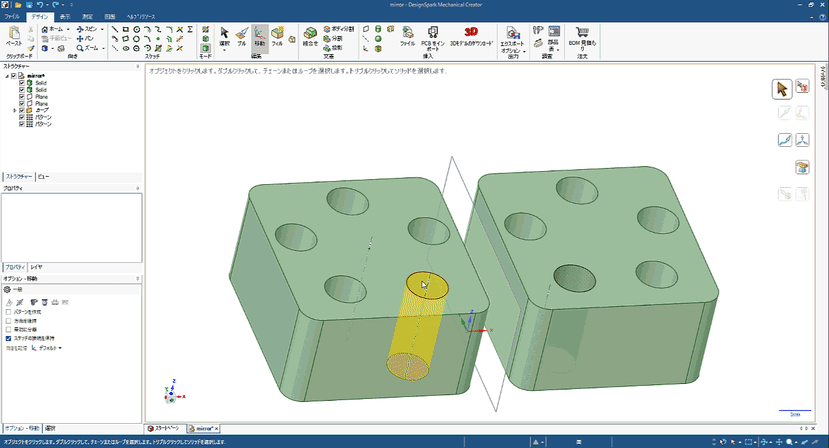Viewport: 829px width, 448px height.
Task: Open the Spin (スピン) dropdown arrow
Action: tap(102, 30)
